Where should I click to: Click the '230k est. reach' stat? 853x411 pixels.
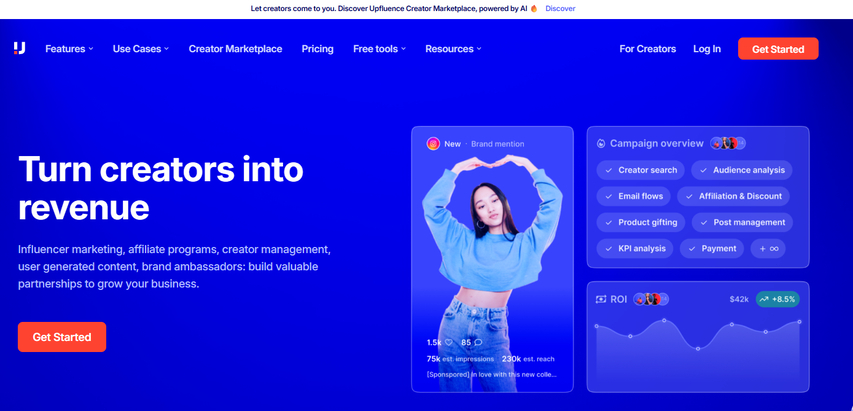click(x=528, y=359)
